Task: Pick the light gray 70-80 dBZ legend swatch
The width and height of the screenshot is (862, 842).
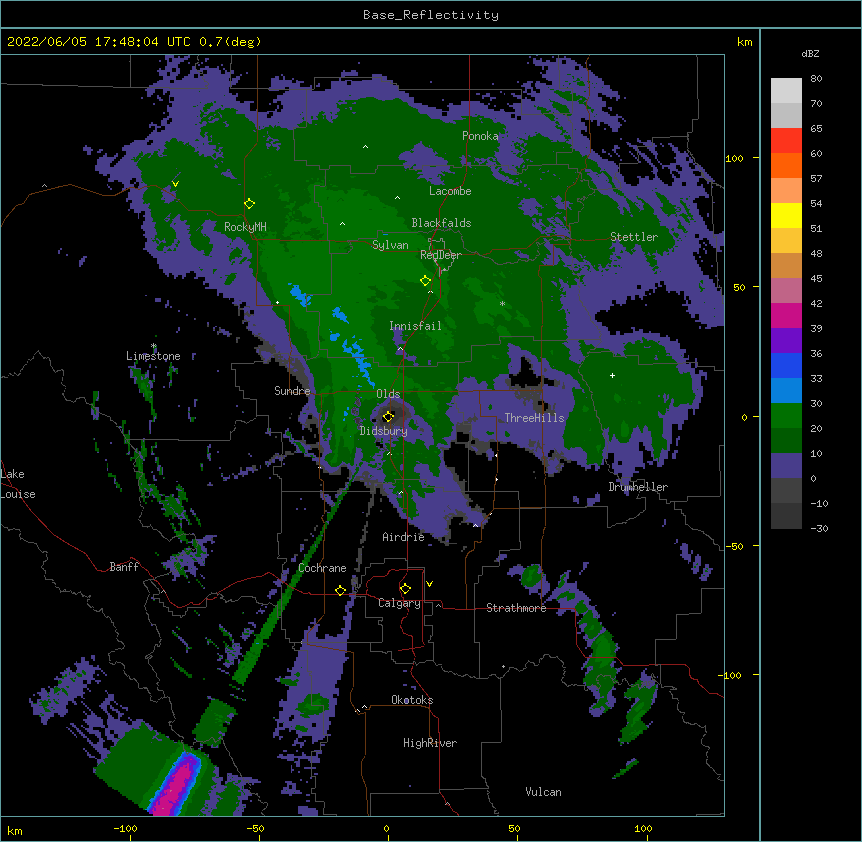Action: click(x=786, y=90)
